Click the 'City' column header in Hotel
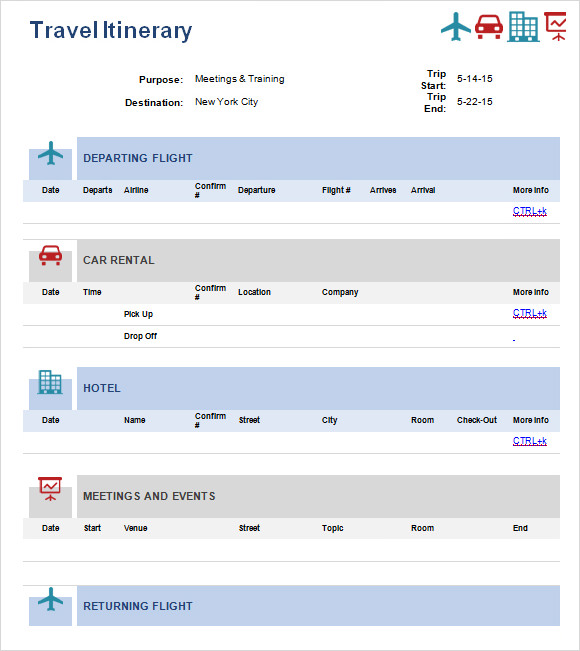 [x=330, y=420]
